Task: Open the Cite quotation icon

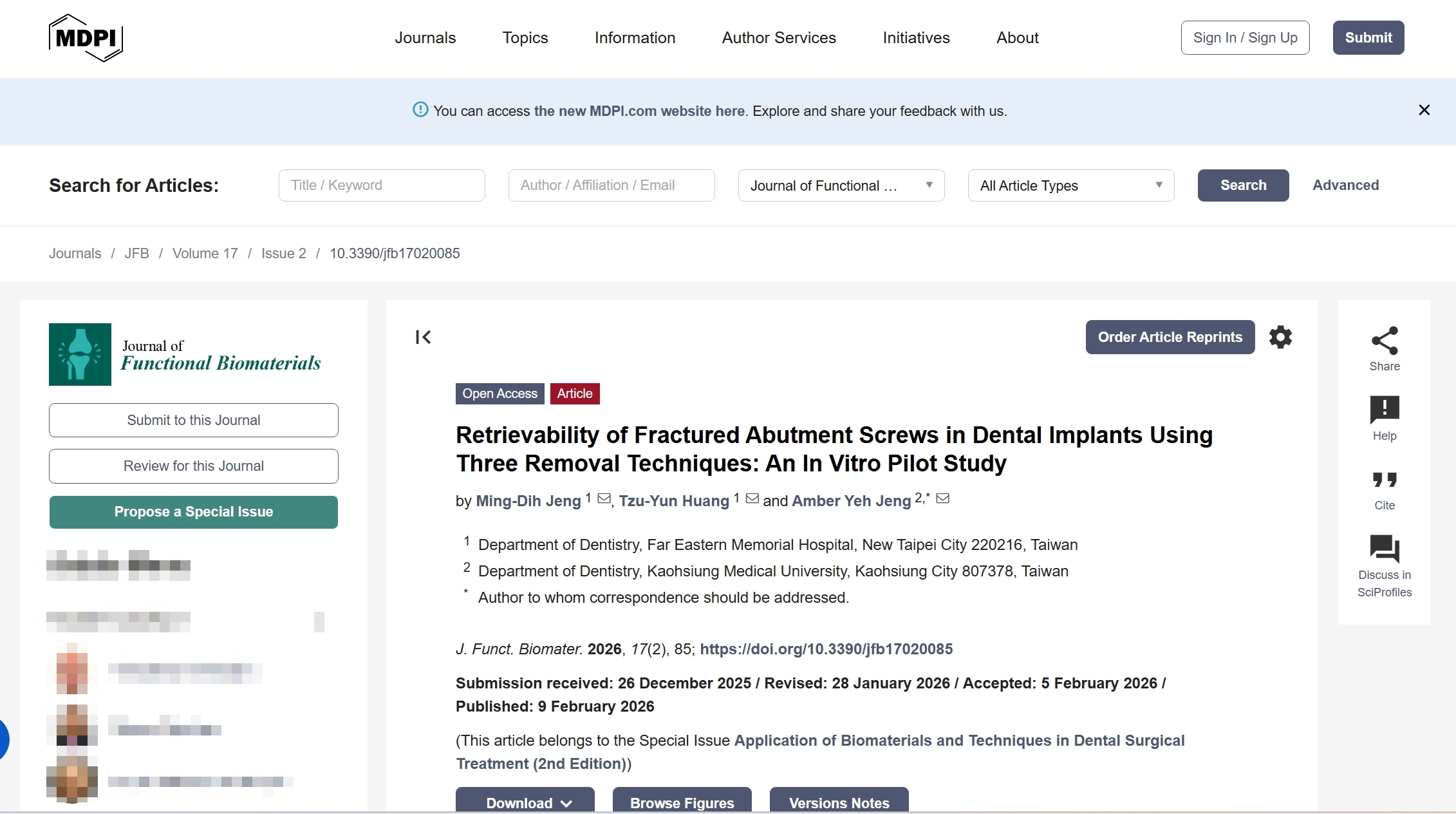Action: 1384,480
